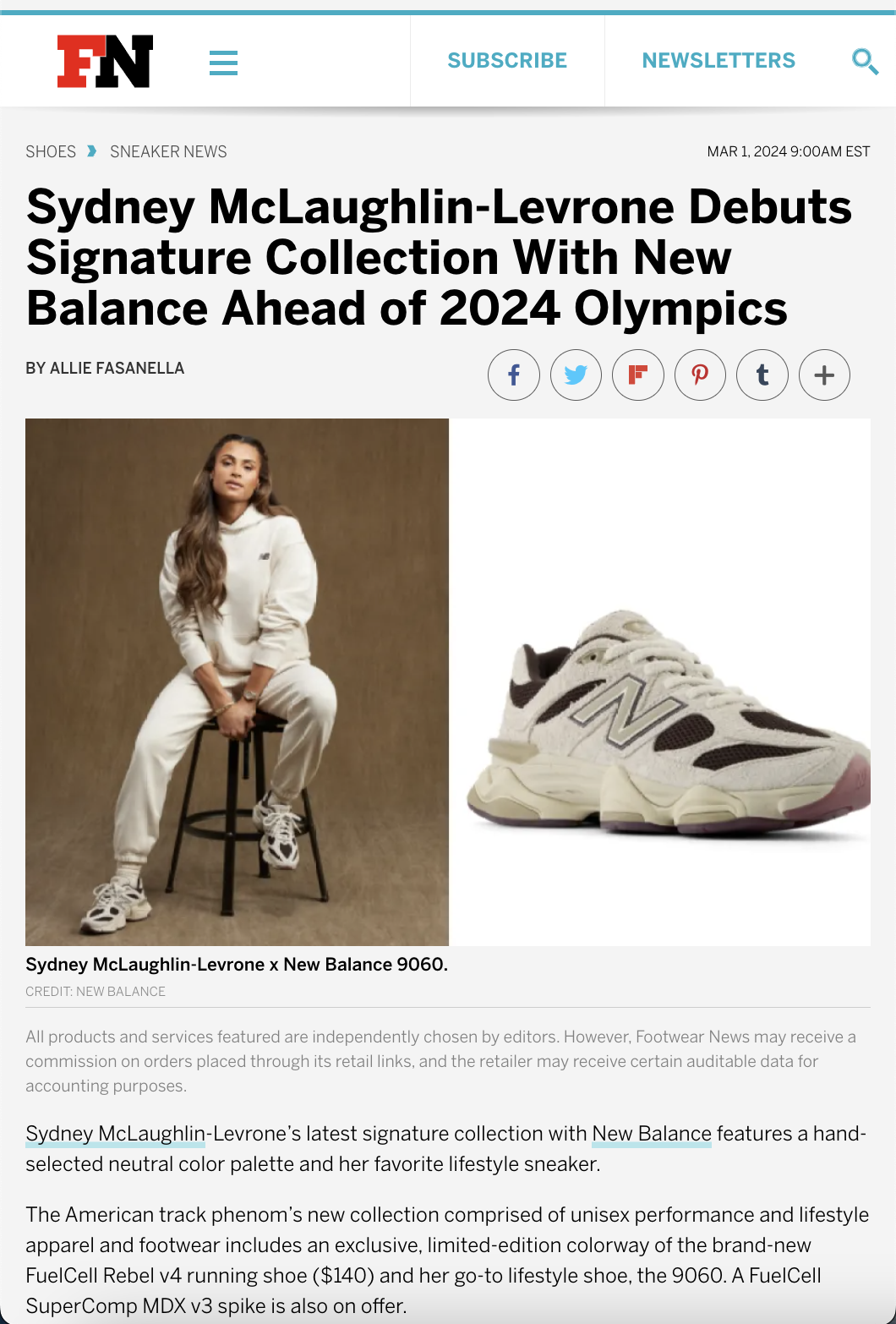896x1324 pixels.
Task: Click the article headline text
Action: tap(440, 257)
